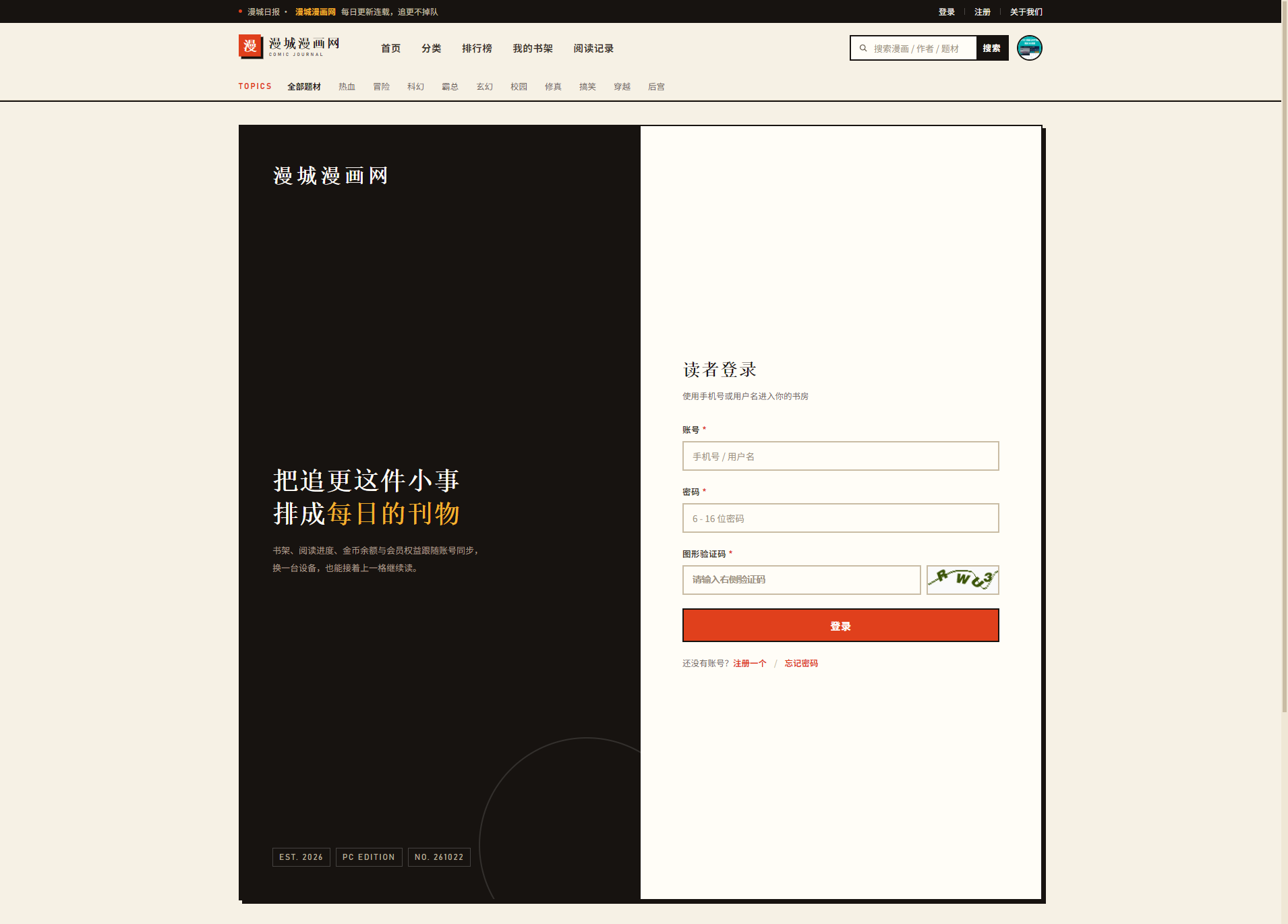Image resolution: width=1288 pixels, height=924 pixels.
Task: Select the 校园 topic
Action: pos(519,87)
